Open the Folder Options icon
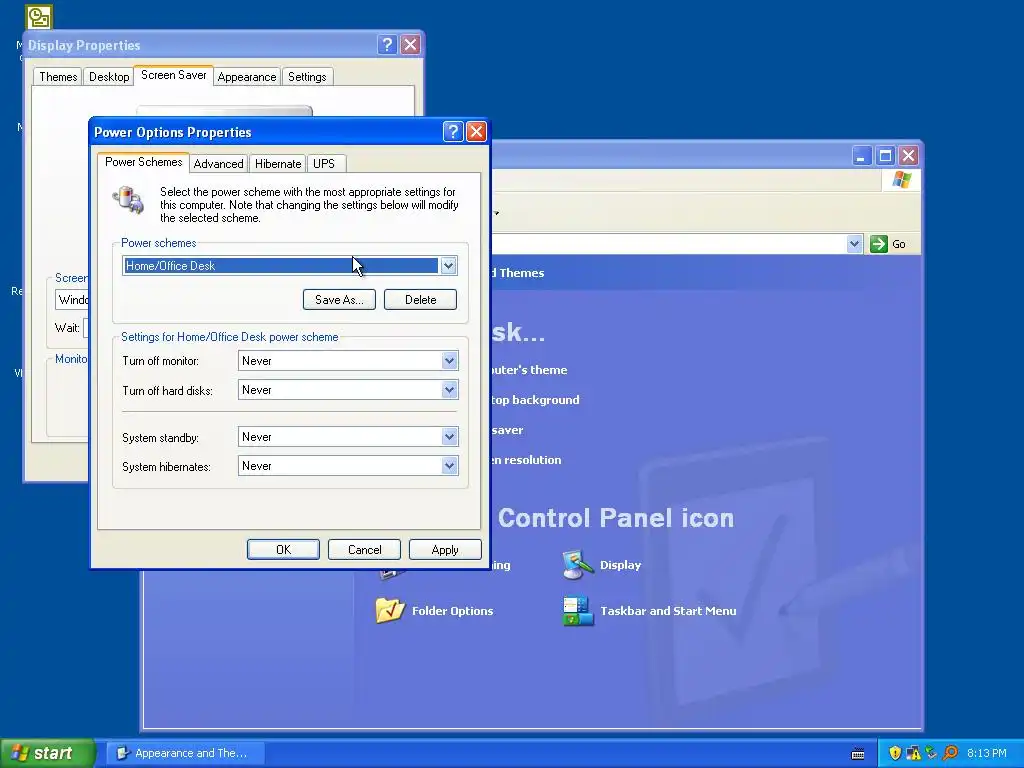The height and width of the screenshot is (768, 1024). (x=390, y=611)
